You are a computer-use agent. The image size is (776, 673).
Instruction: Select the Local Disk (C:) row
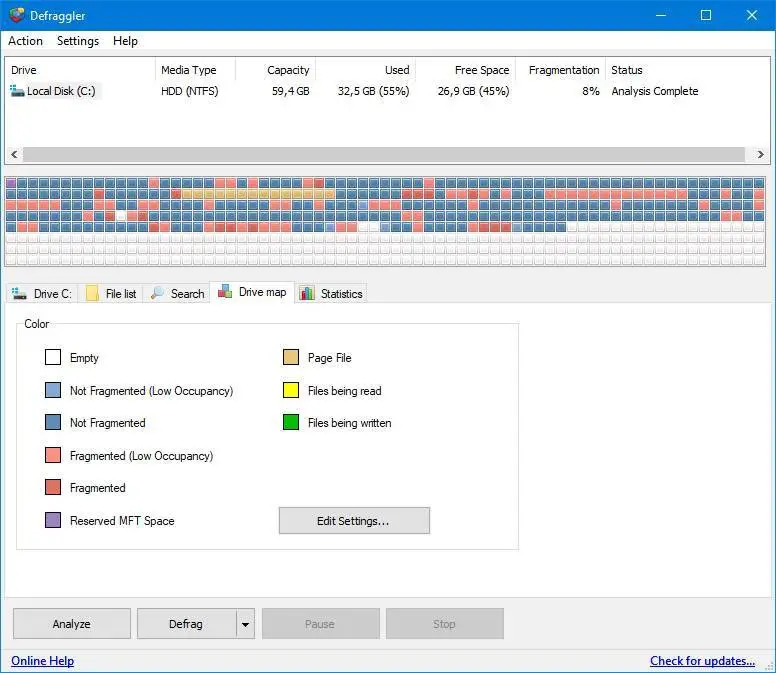(387, 91)
